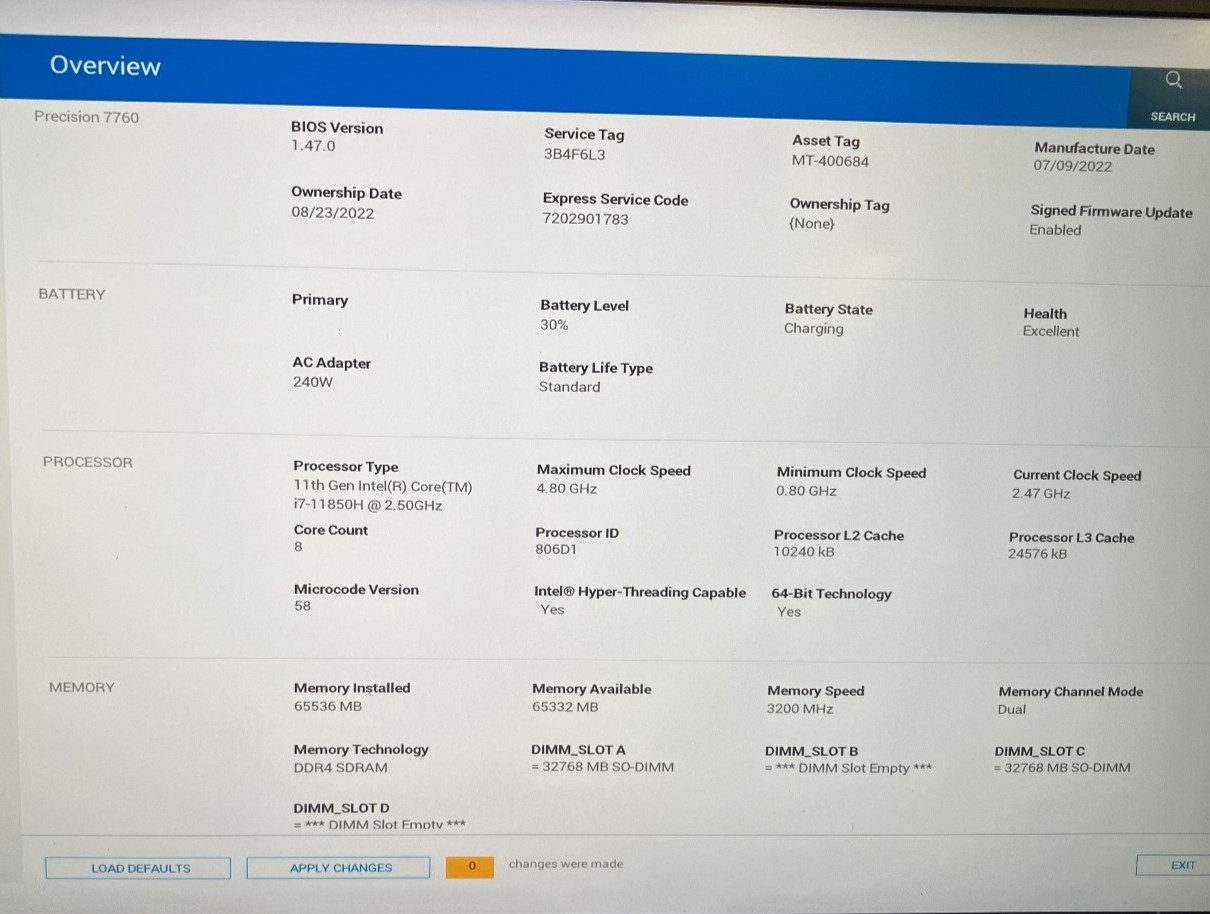Click DIMM_SLOT A 32768 MB value
The image size is (1210, 914).
tap(602, 768)
